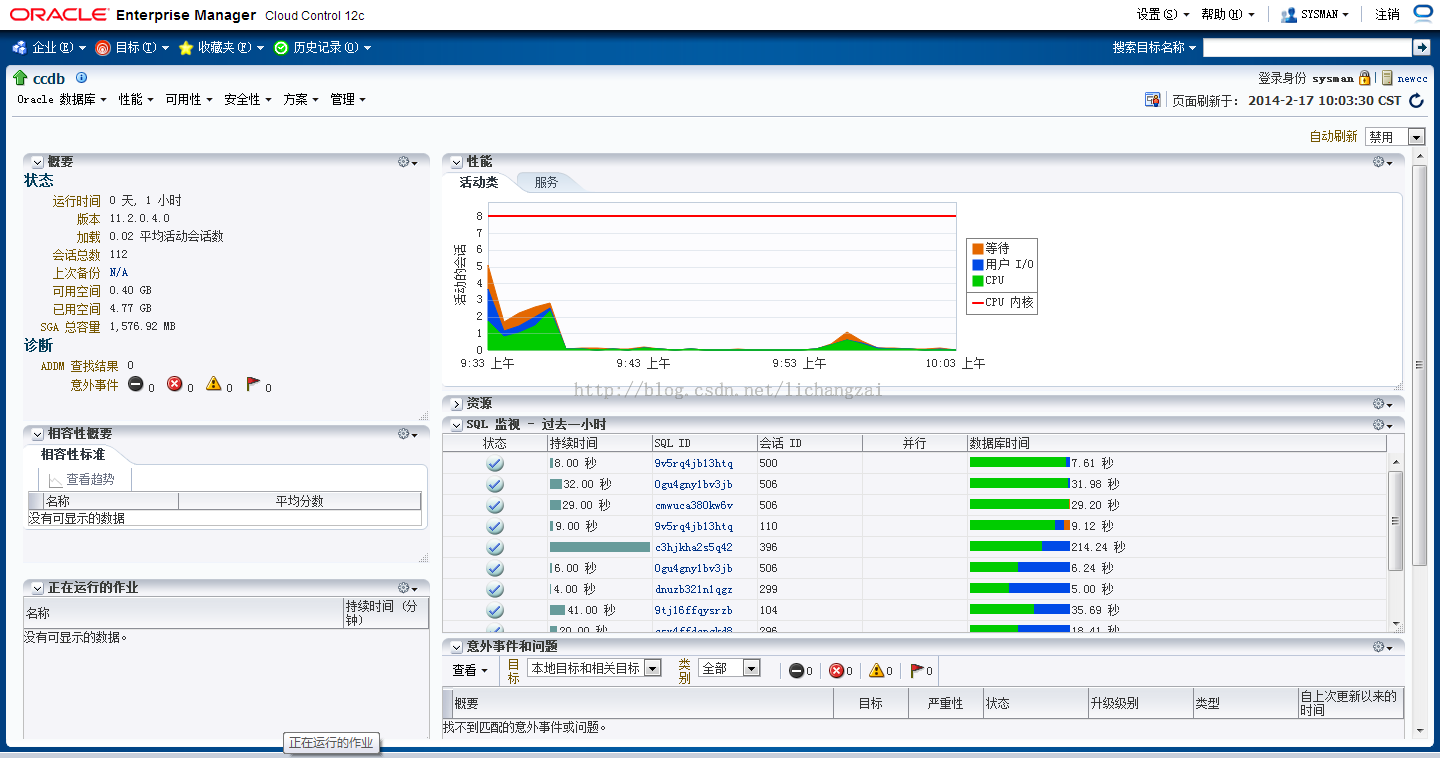This screenshot has height=758, width=1440.
Task: Open the 历史记录 menu
Action: [x=323, y=47]
